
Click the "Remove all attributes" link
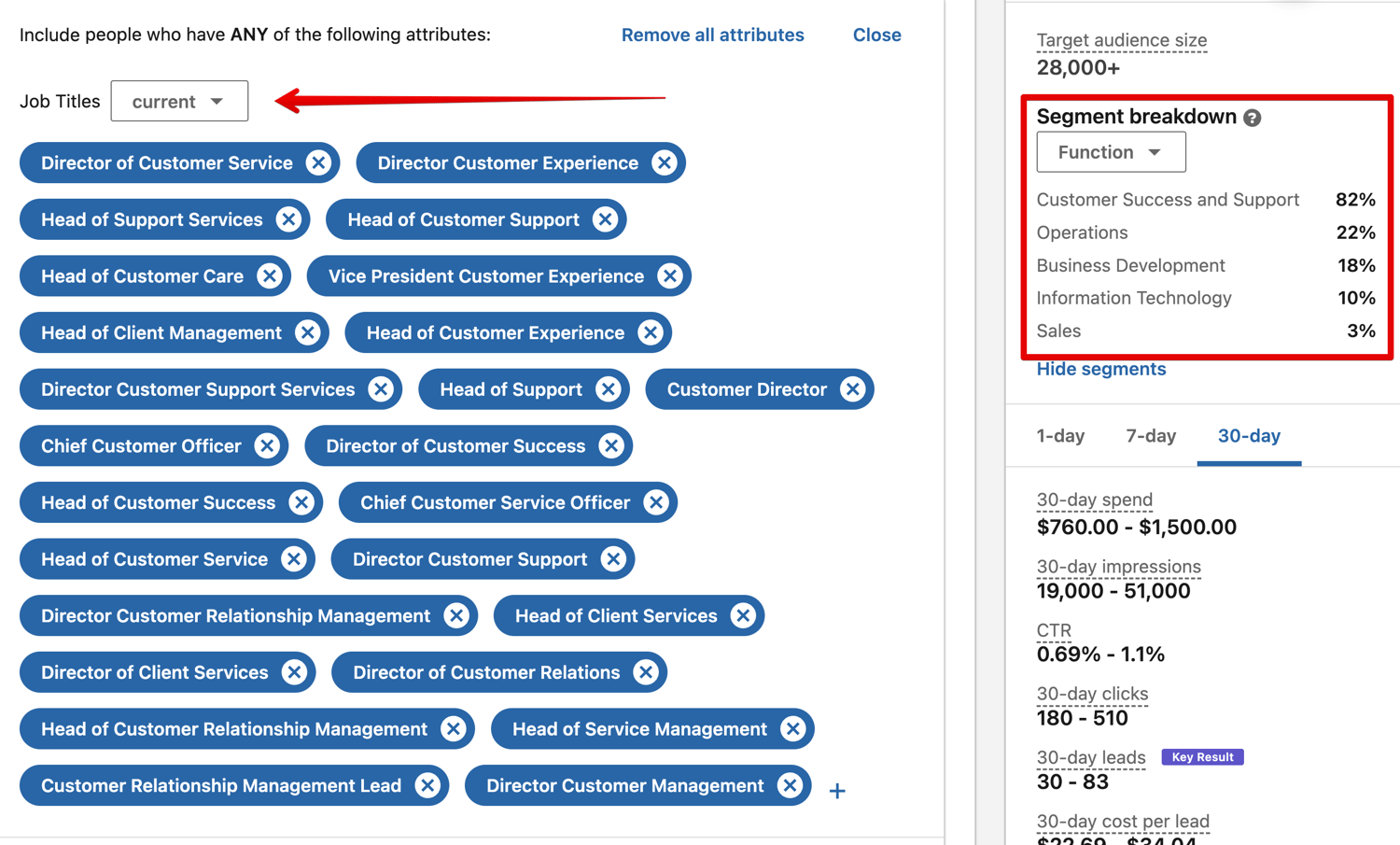tap(712, 35)
